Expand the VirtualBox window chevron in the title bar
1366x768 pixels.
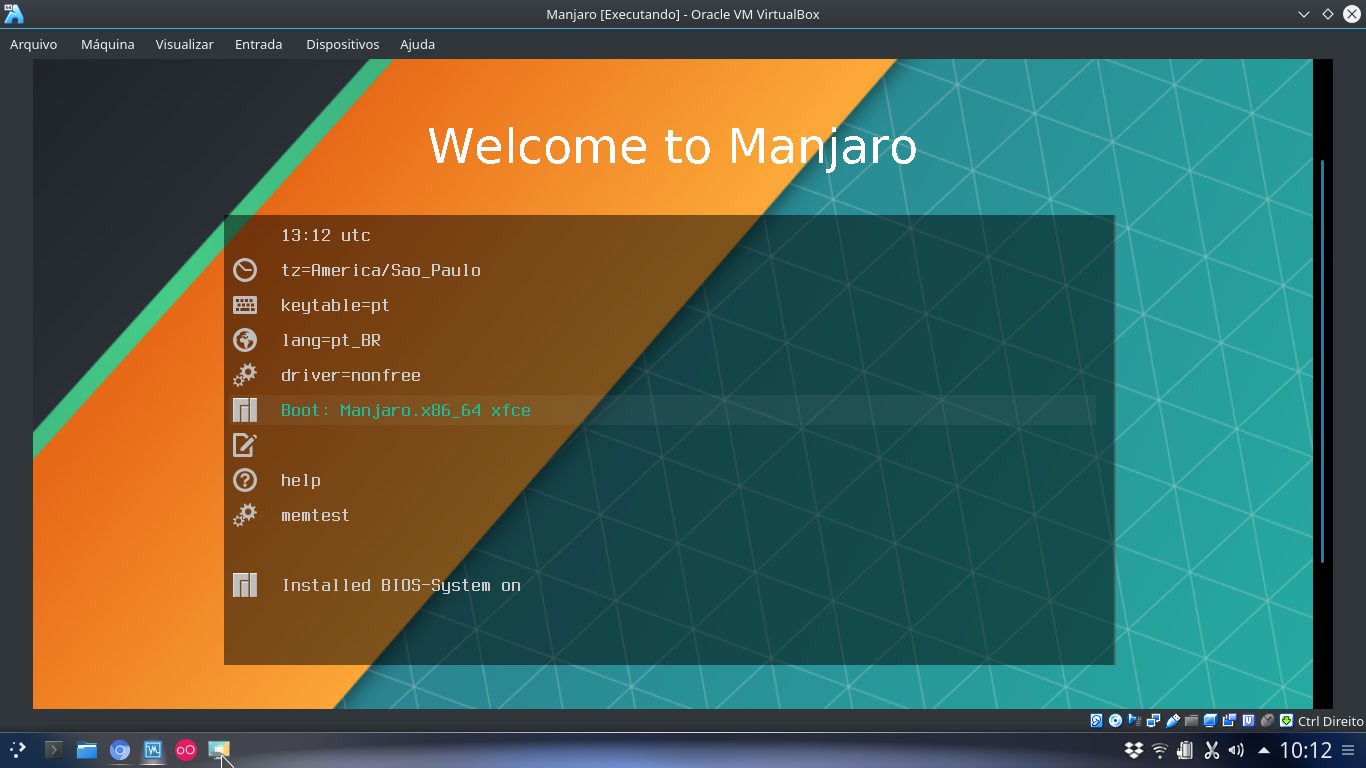tap(1302, 14)
